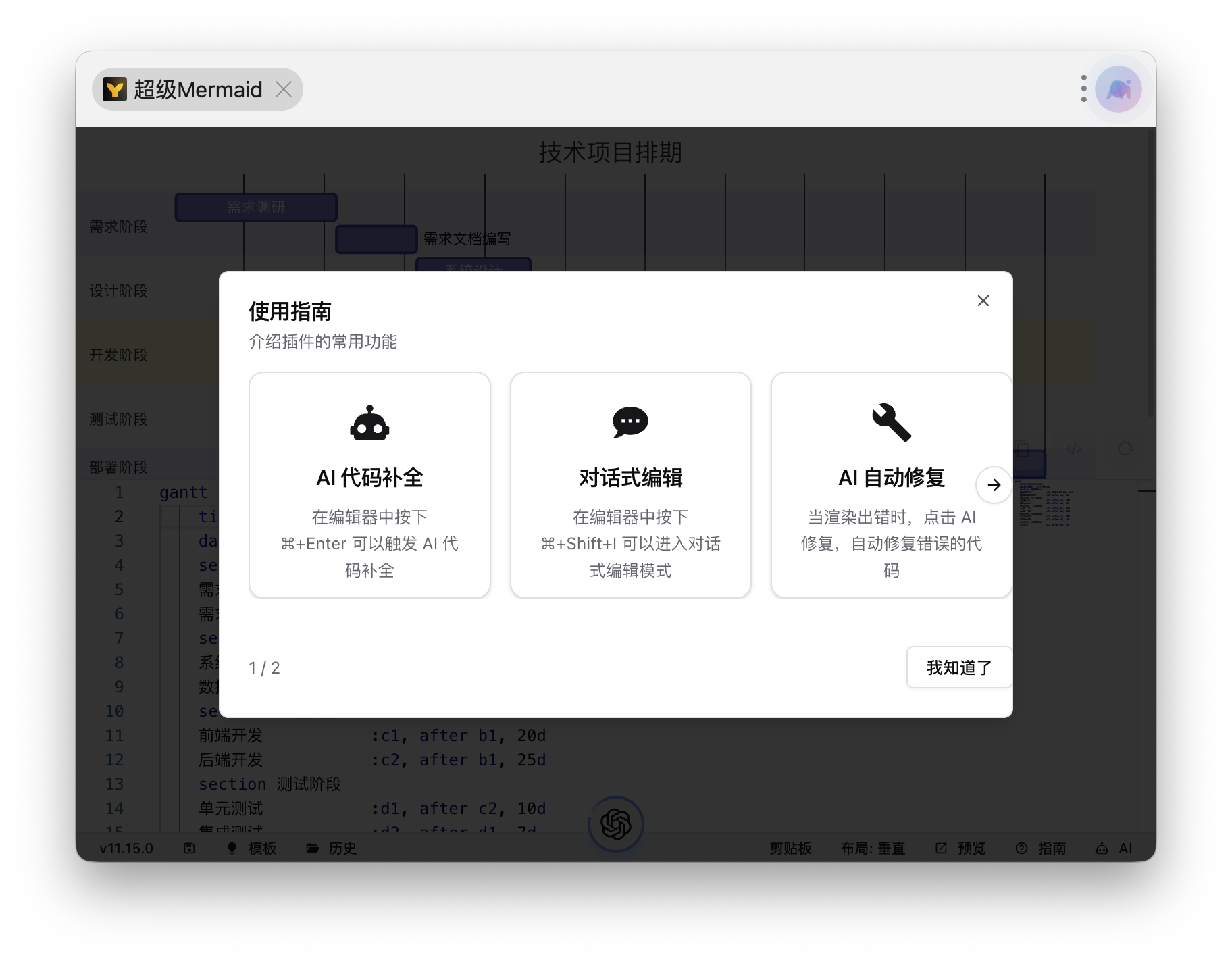Viewport: 1232px width, 962px height.
Task: Click the 测试阶段 section label
Action: 118,420
